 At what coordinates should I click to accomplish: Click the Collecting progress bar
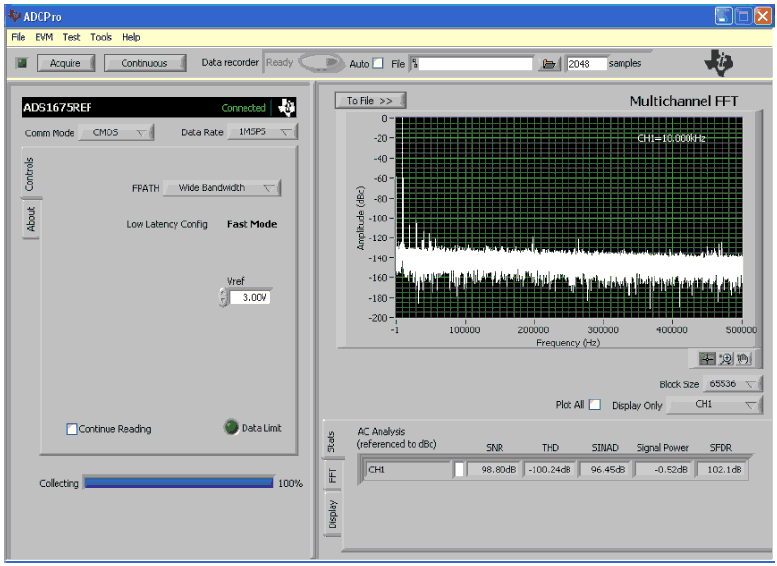[x=178, y=483]
